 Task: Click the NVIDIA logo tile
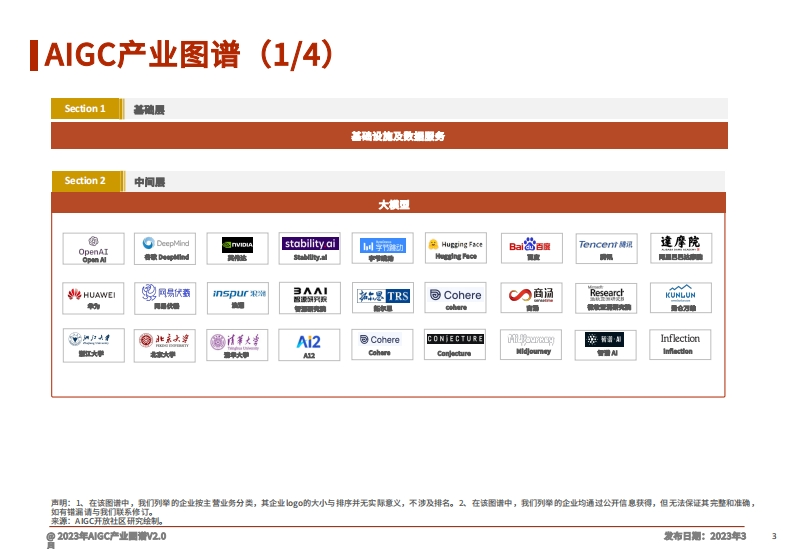(x=237, y=248)
